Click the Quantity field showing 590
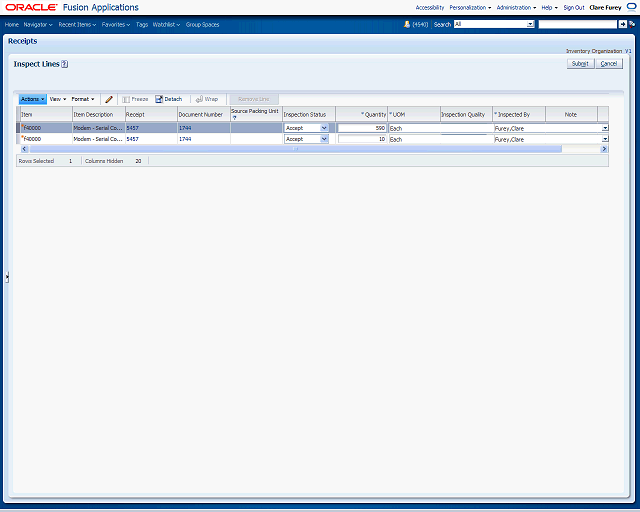Viewport: 640px width, 512px height. (x=362, y=128)
